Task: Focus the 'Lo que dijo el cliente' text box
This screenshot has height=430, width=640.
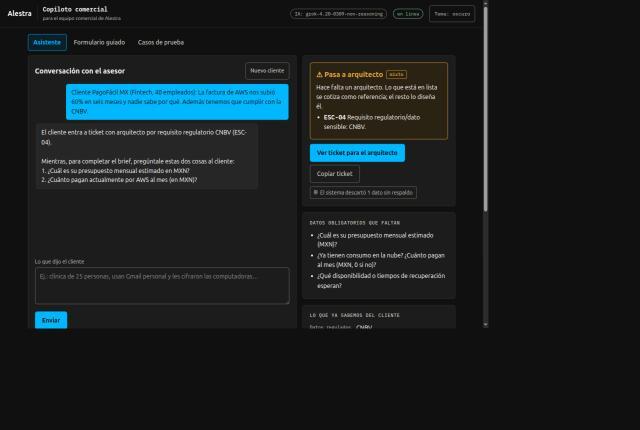Action: click(162, 286)
